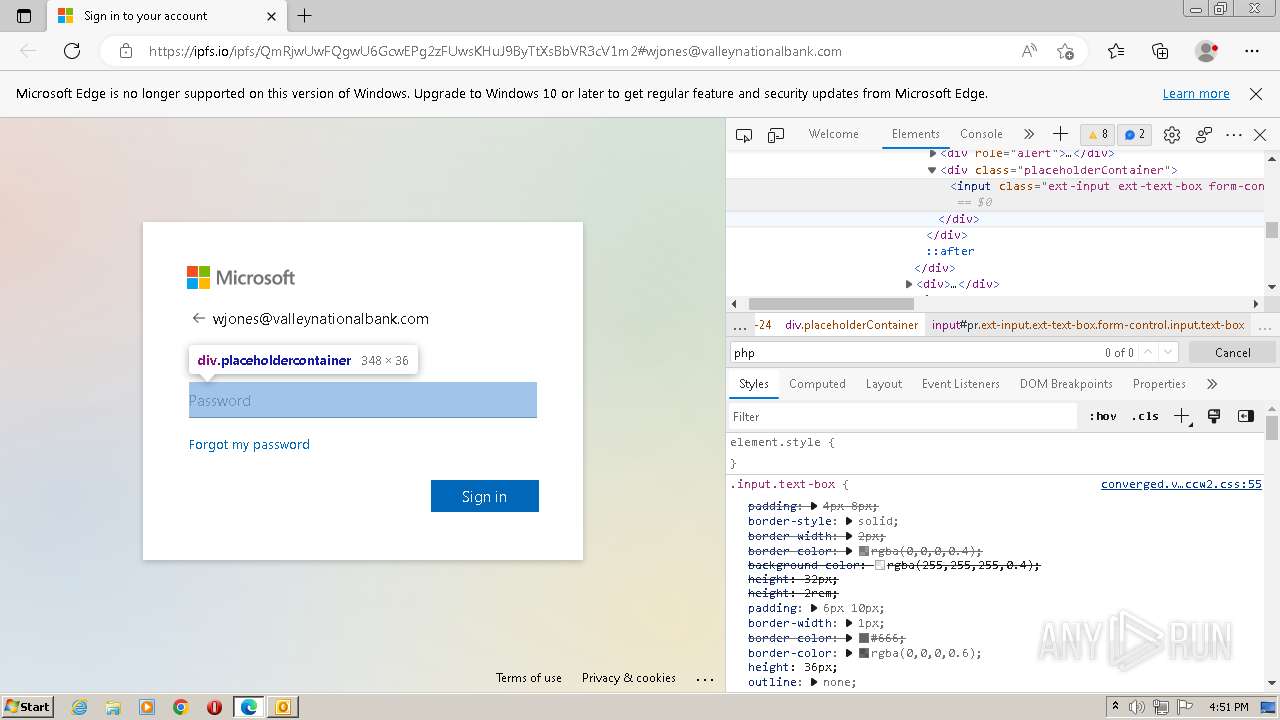The width and height of the screenshot is (1280, 720).
Task: Open DevTools customize three-dot menu
Action: 1234,135
